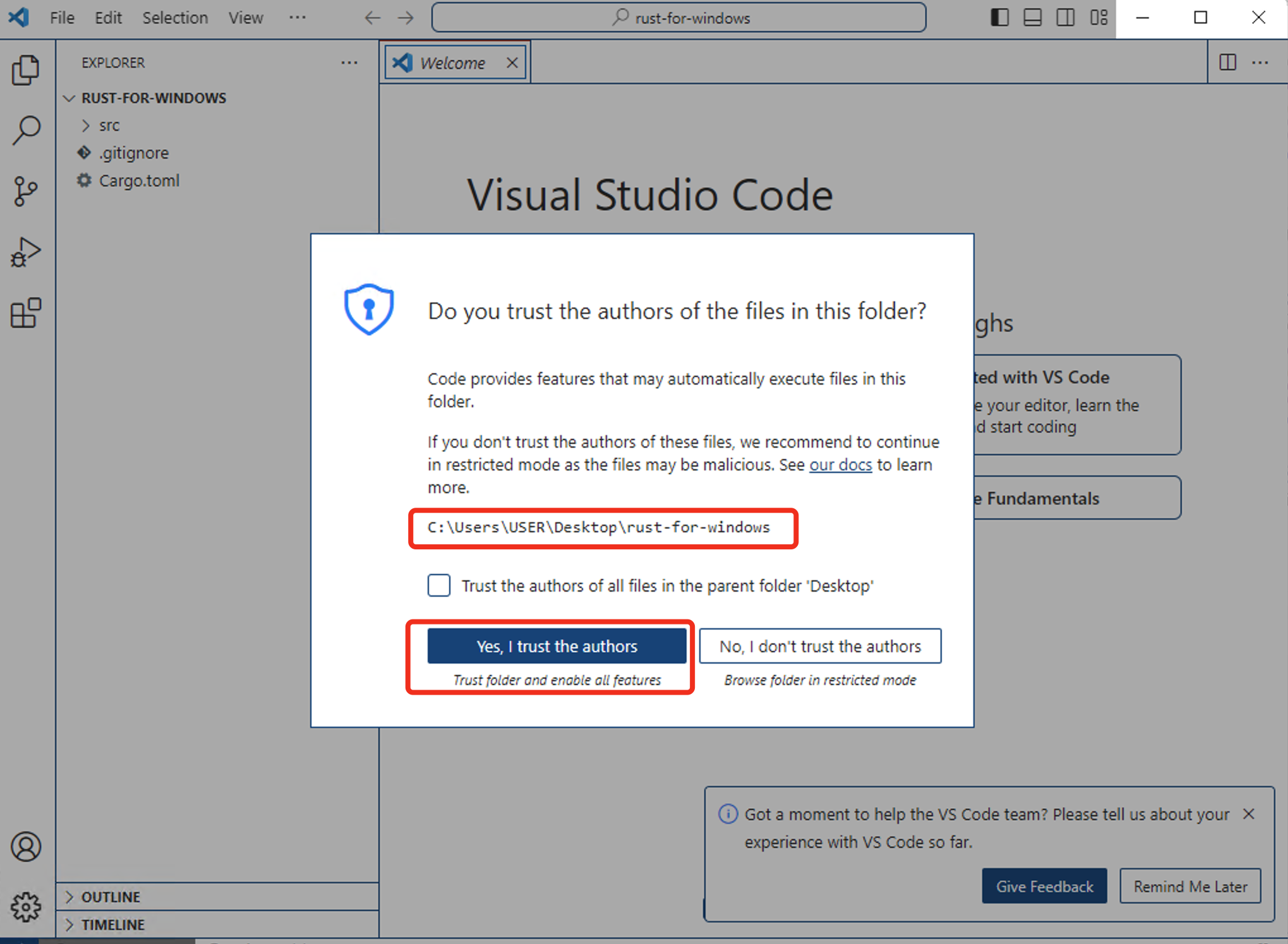Open the Search view icon
The image size is (1288, 944).
pyautogui.click(x=26, y=129)
